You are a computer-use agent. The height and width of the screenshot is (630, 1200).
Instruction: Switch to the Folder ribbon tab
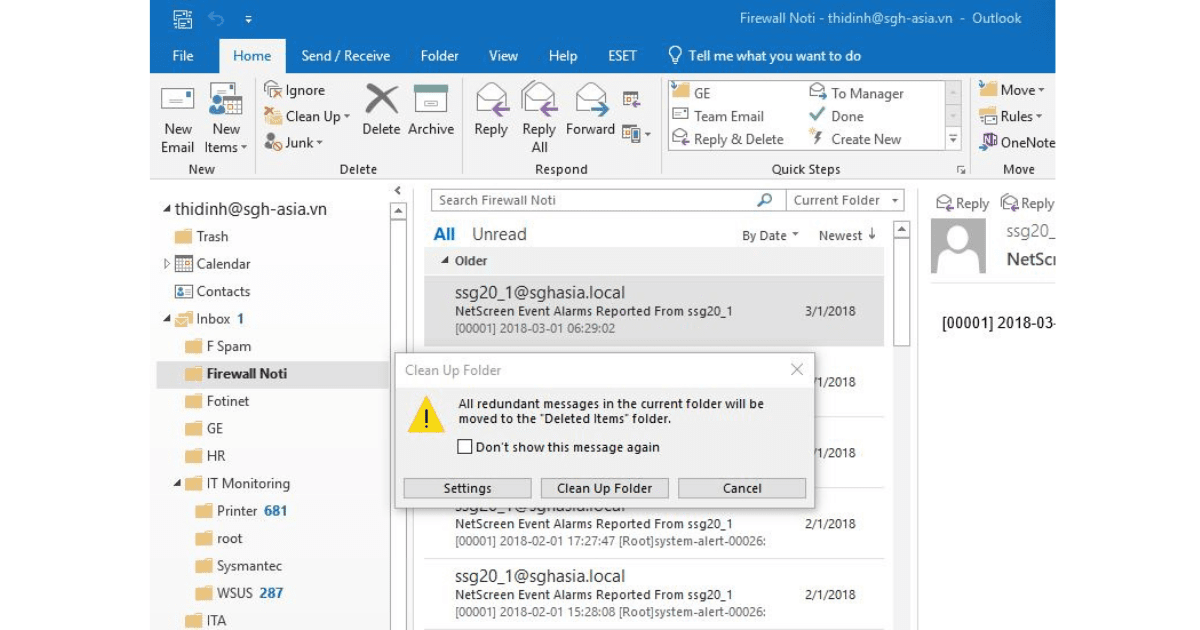point(439,55)
